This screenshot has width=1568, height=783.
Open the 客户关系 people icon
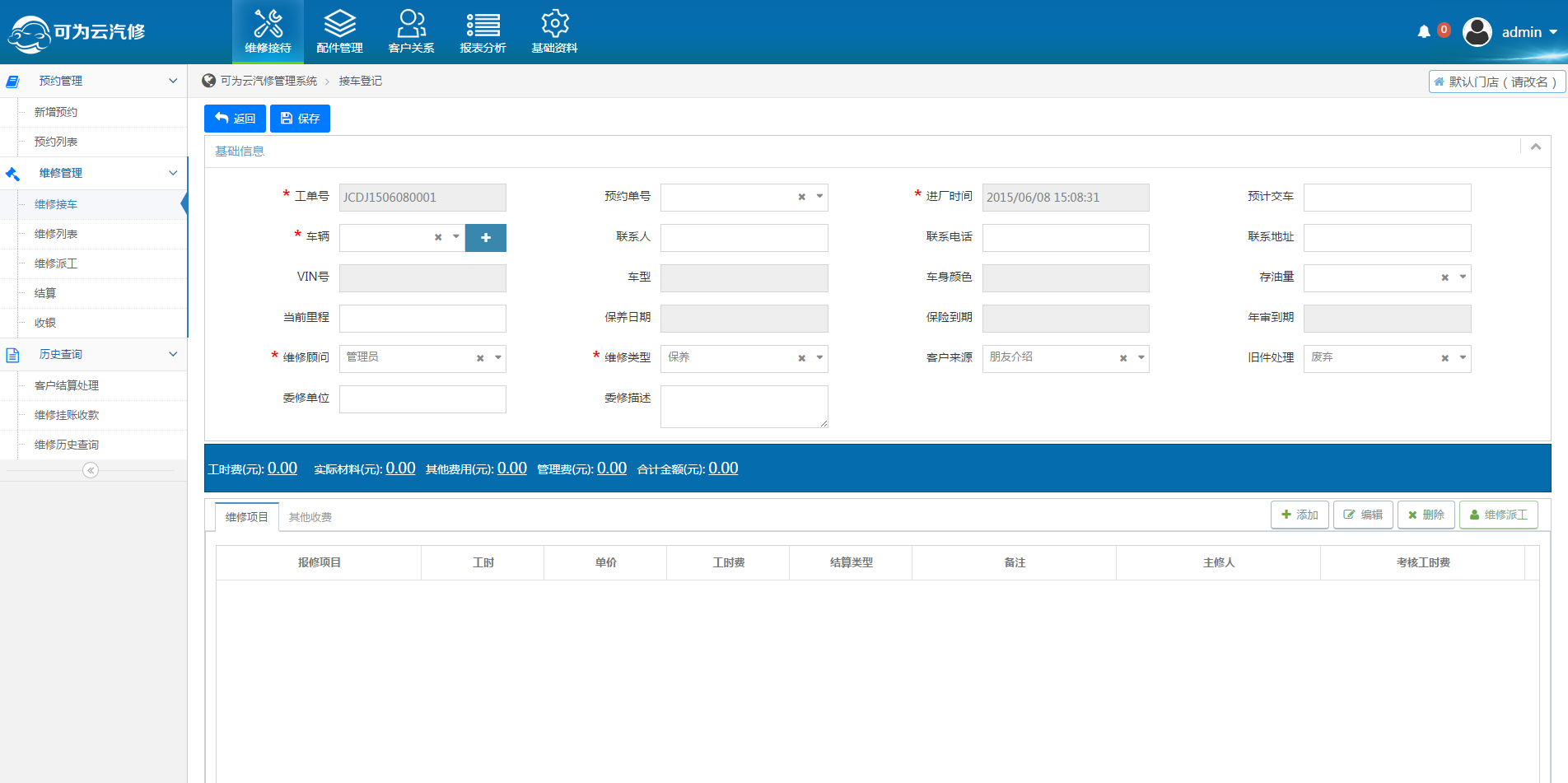pos(411,25)
